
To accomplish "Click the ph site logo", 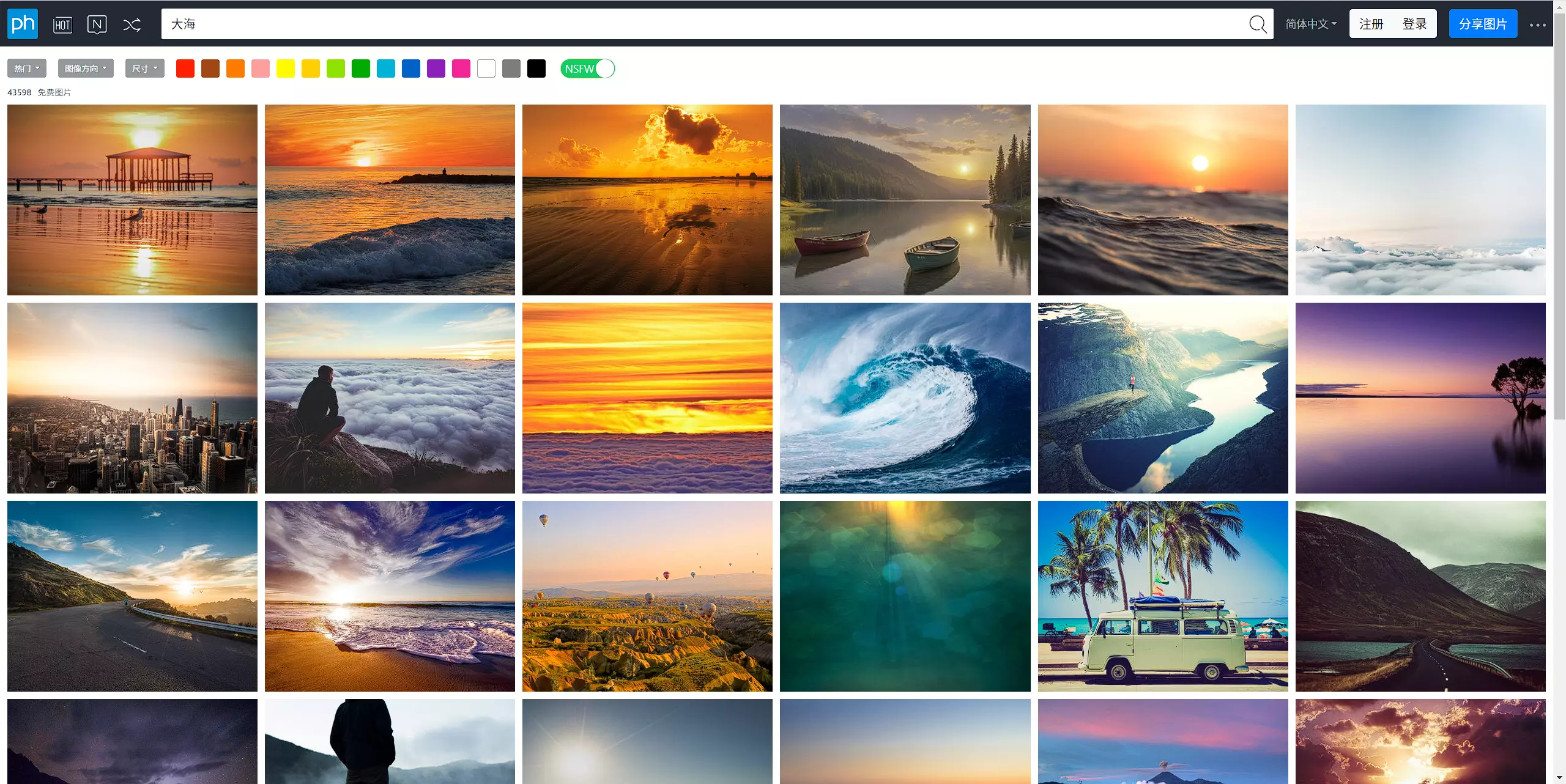I will 23,24.
